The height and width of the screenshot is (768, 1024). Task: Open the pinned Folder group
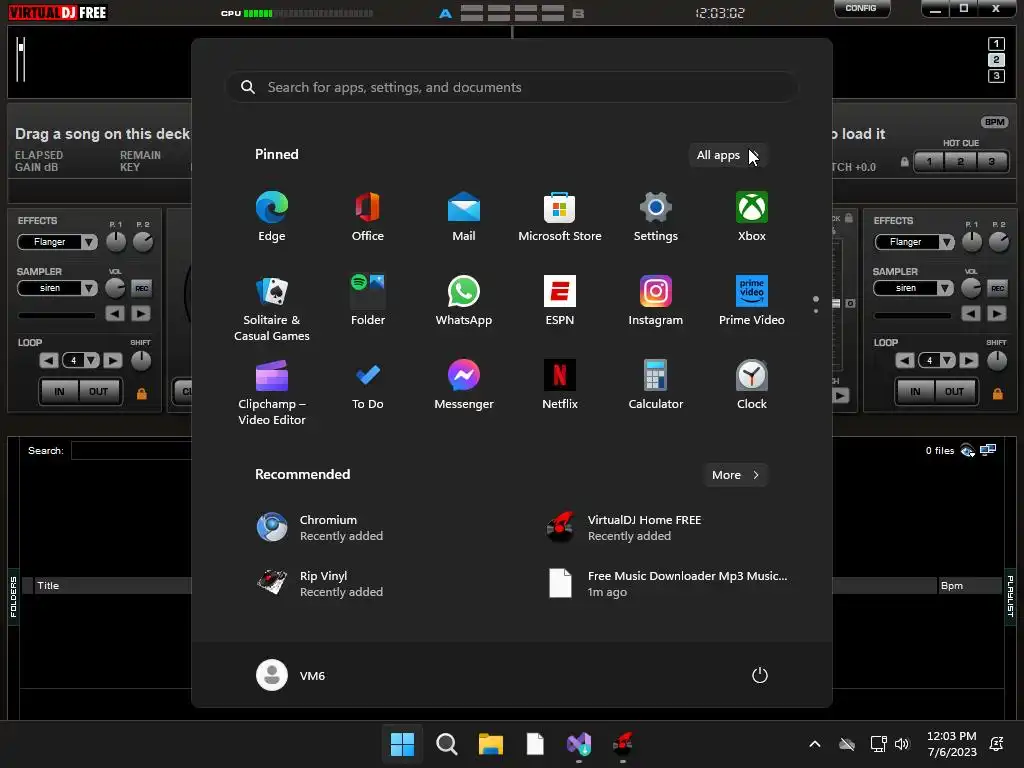pyautogui.click(x=368, y=301)
